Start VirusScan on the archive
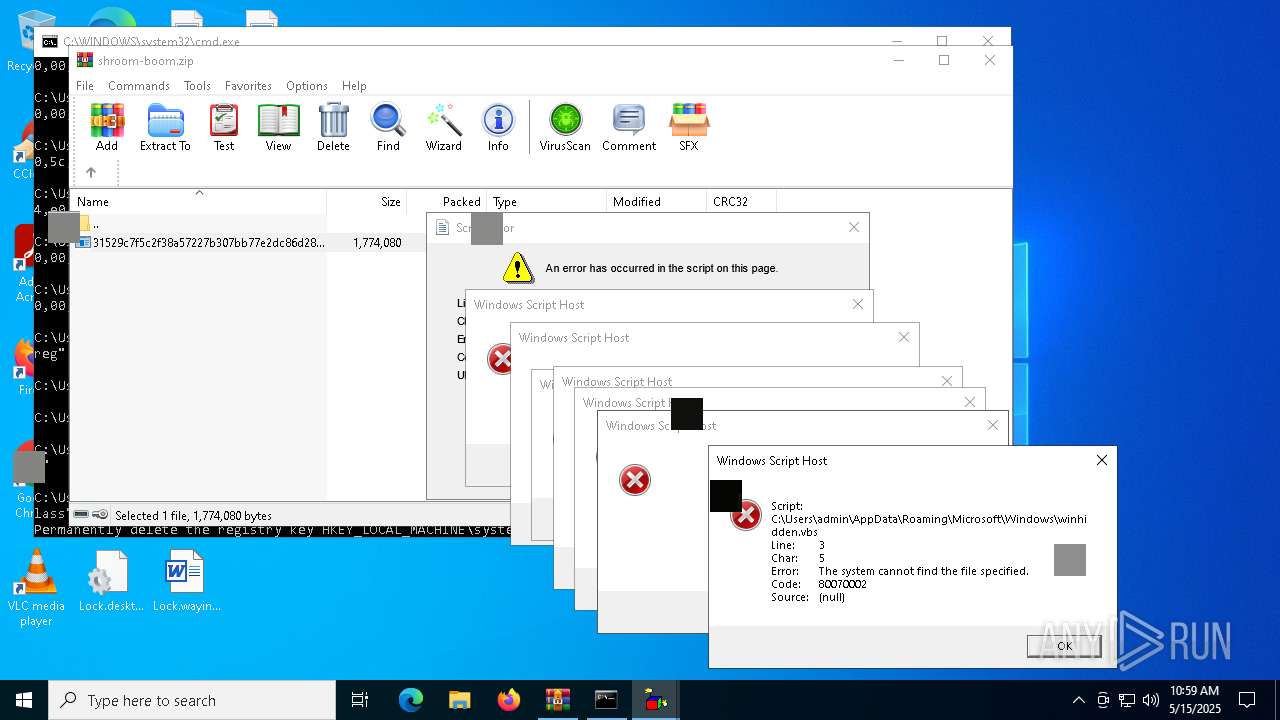This screenshot has height=720, width=1280. coord(565,128)
